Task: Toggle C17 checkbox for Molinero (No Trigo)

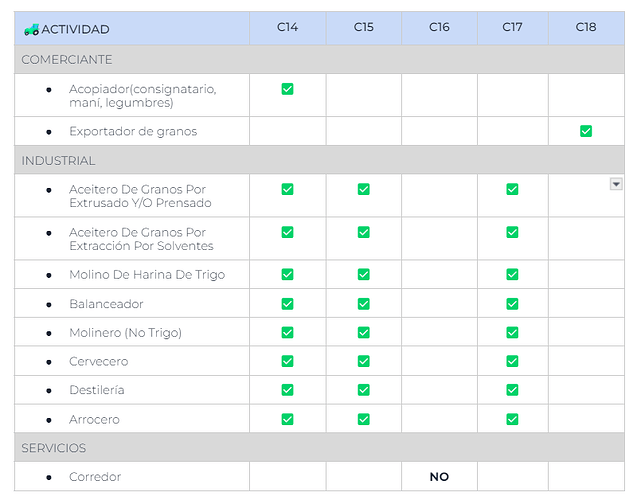Action: pos(512,332)
